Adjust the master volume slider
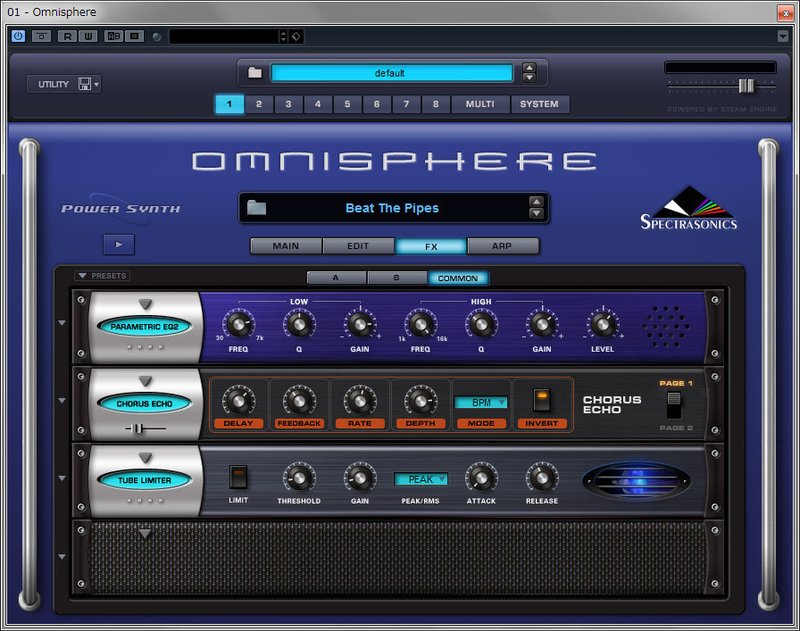The image size is (800, 631). pyautogui.click(x=746, y=86)
